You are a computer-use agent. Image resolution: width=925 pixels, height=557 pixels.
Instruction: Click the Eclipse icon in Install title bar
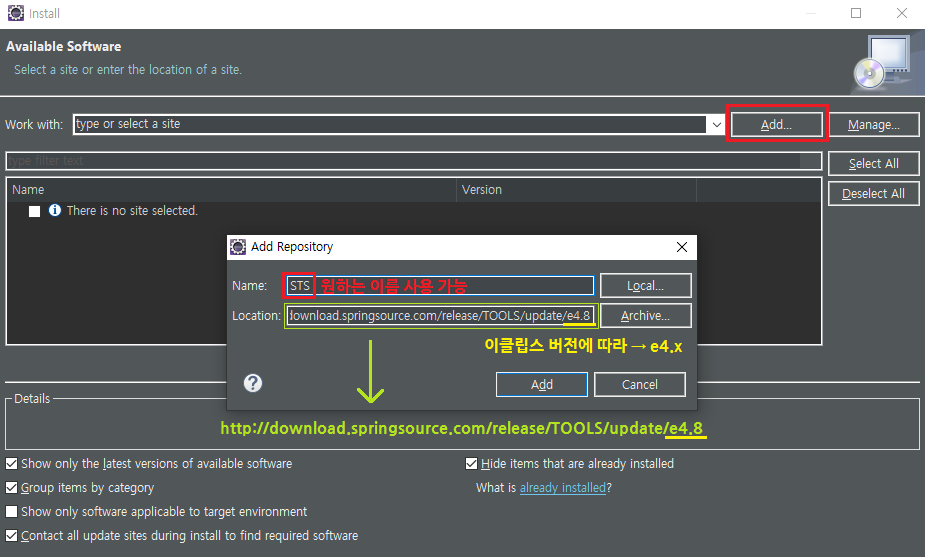(16, 13)
